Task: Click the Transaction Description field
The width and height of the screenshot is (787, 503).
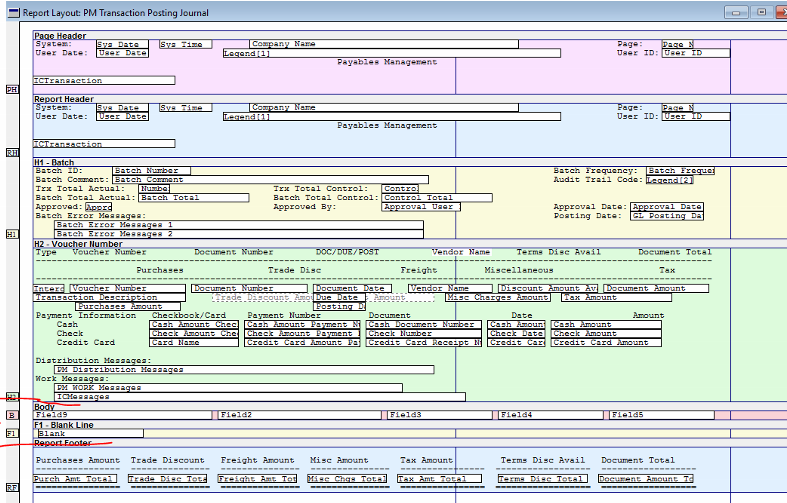Action: coord(109,297)
